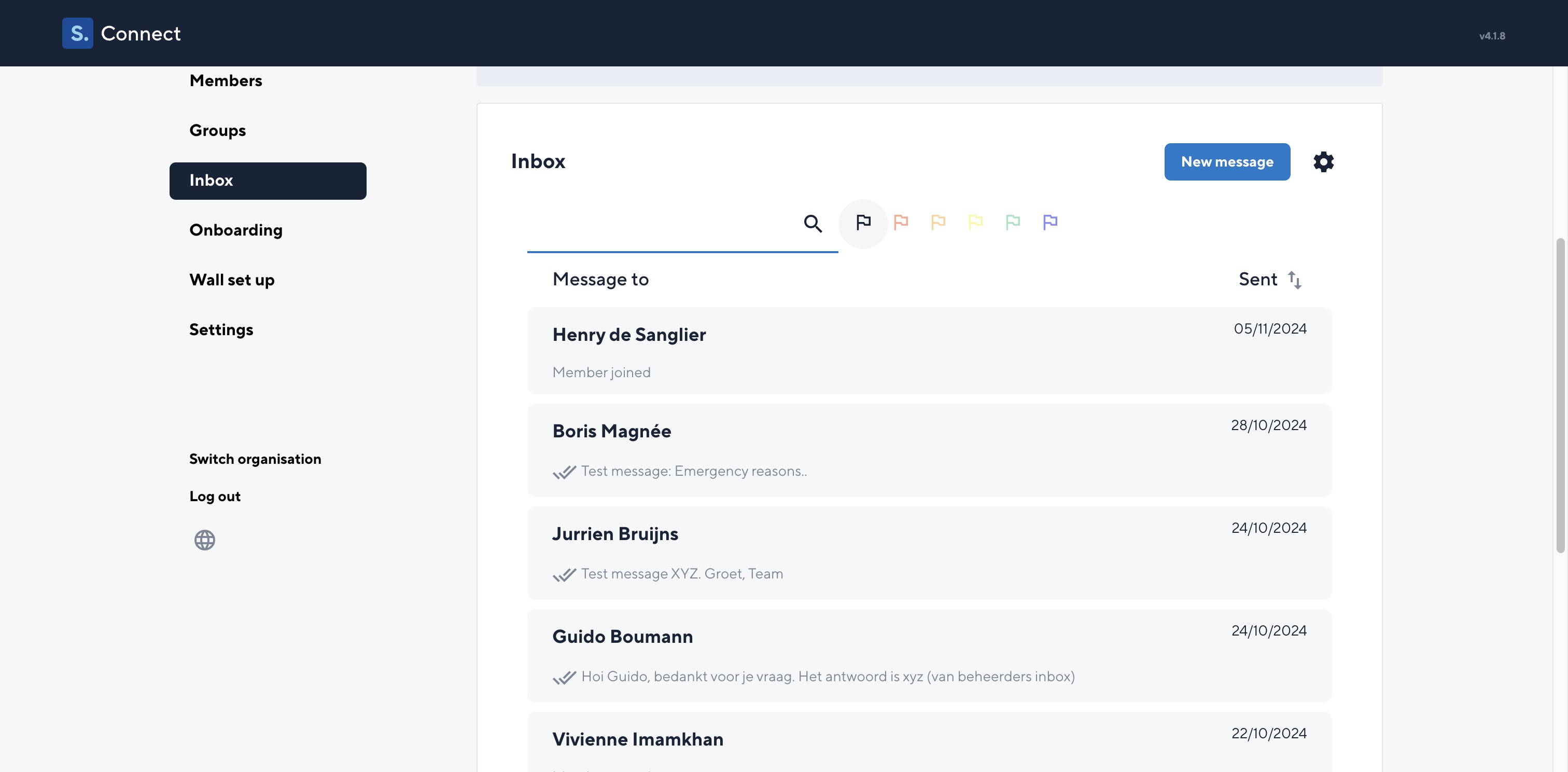
Task: Open Henry de Sanglier conversation
Action: 929,351
